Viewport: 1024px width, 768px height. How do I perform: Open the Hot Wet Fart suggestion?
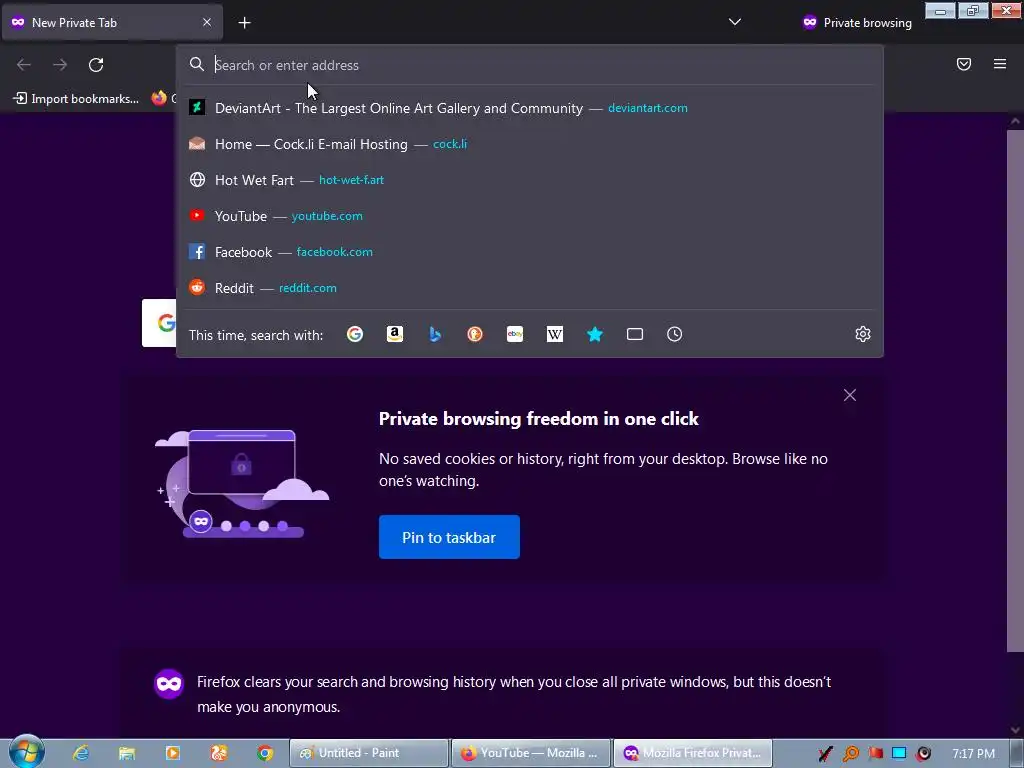click(530, 180)
